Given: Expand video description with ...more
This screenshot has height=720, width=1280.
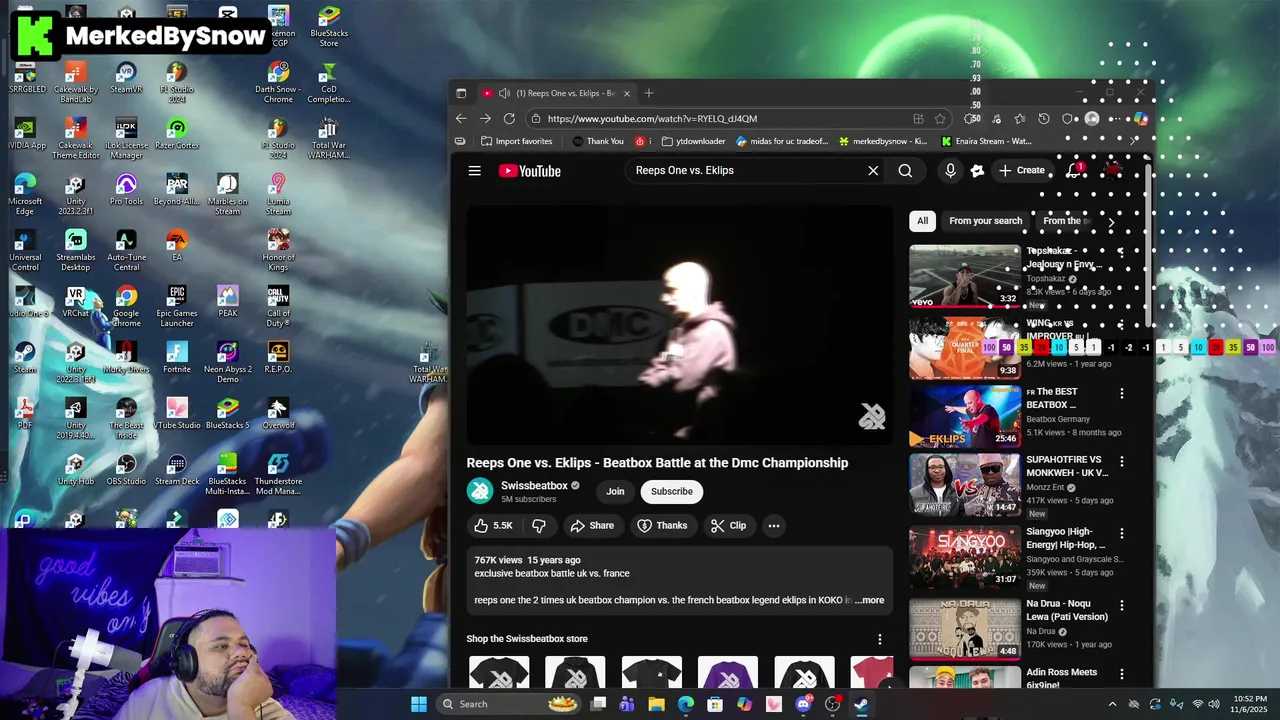Looking at the screenshot, I should 869,600.
